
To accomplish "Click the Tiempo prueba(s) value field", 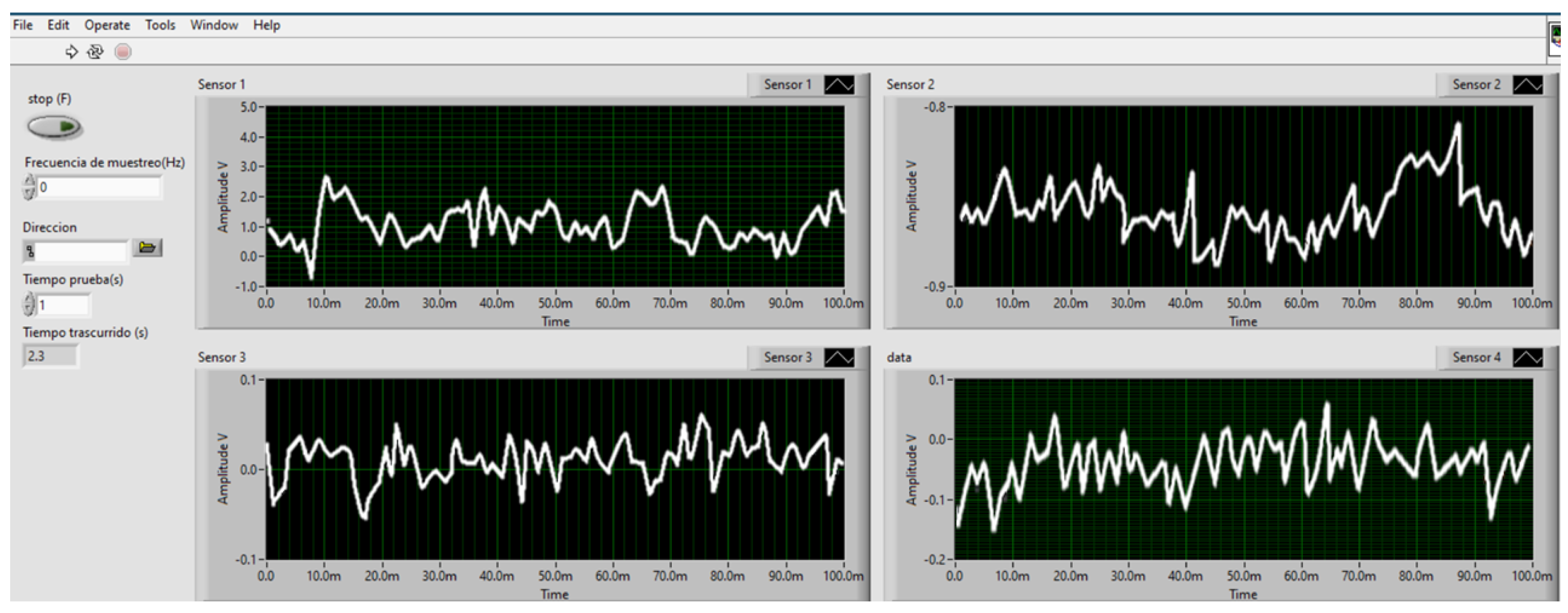I will tap(63, 305).
